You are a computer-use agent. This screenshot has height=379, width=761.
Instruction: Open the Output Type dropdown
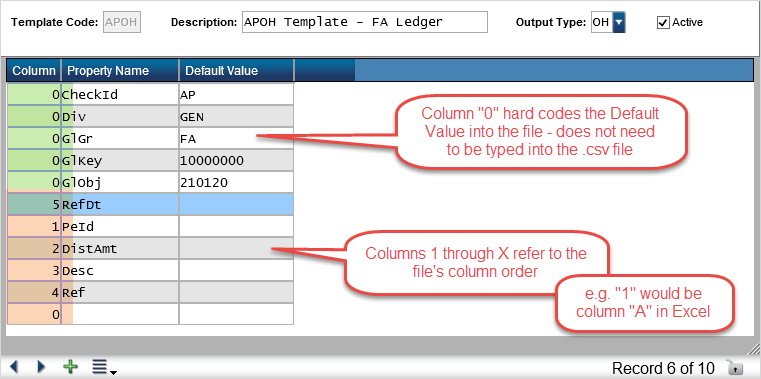click(619, 22)
